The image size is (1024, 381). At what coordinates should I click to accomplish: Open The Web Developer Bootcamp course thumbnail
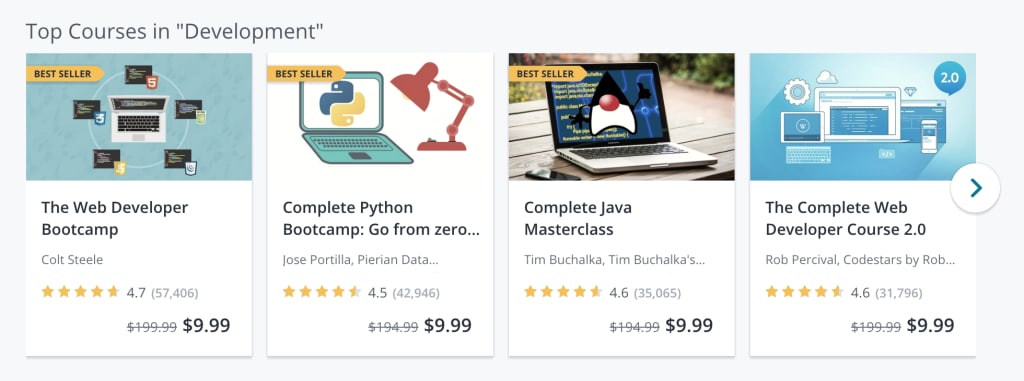[x=139, y=117]
